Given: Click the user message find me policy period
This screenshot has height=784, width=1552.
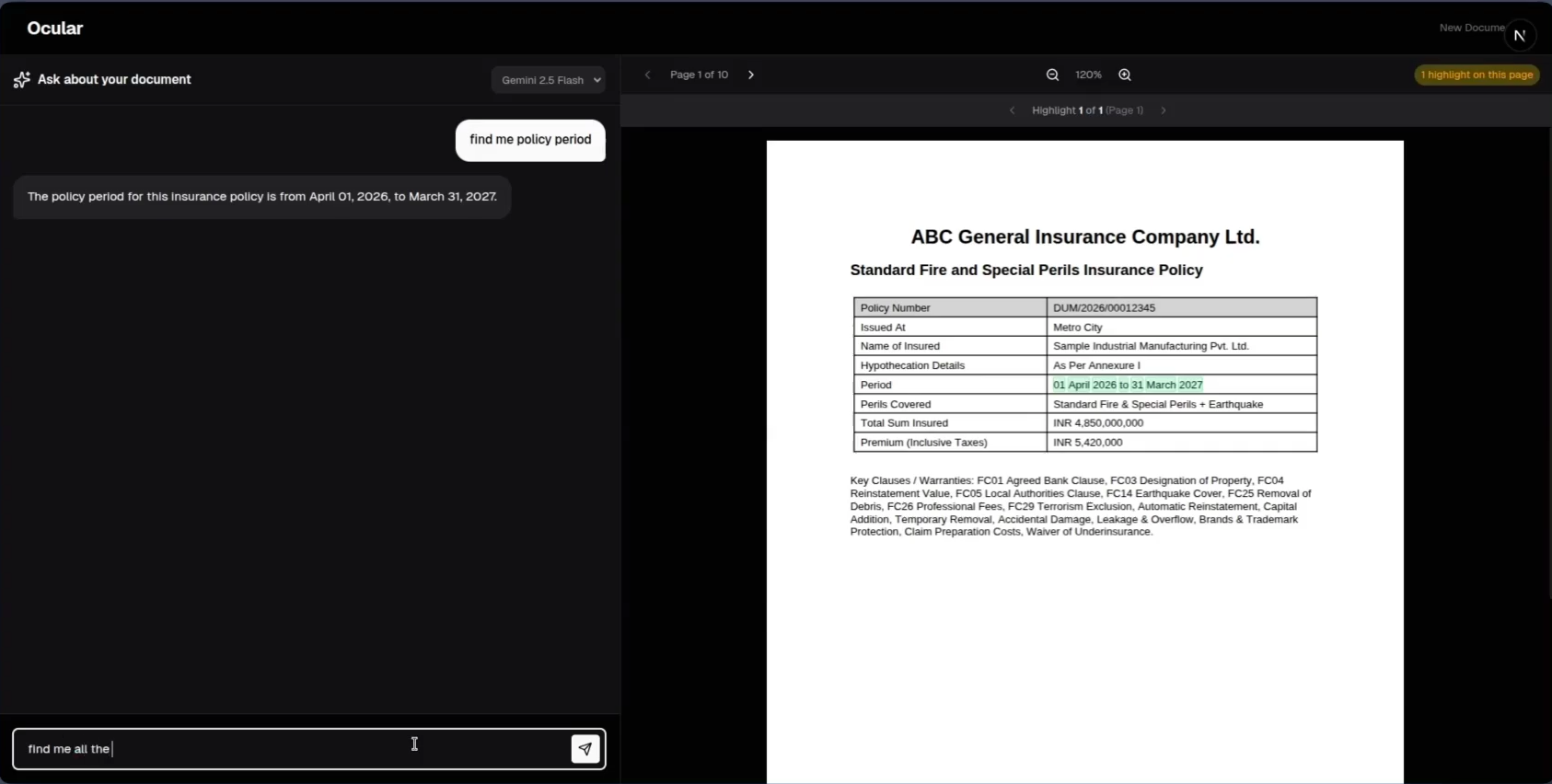Looking at the screenshot, I should pos(530,140).
